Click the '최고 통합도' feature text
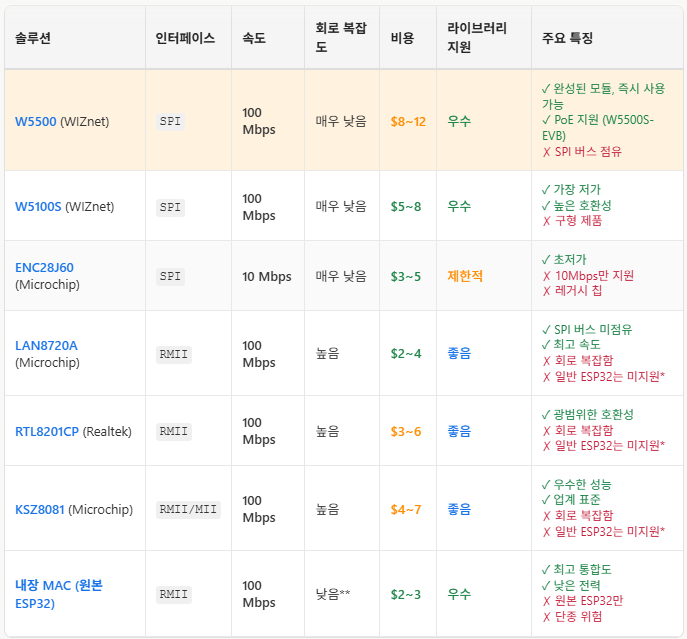The width and height of the screenshot is (687, 639). [x=582, y=570]
